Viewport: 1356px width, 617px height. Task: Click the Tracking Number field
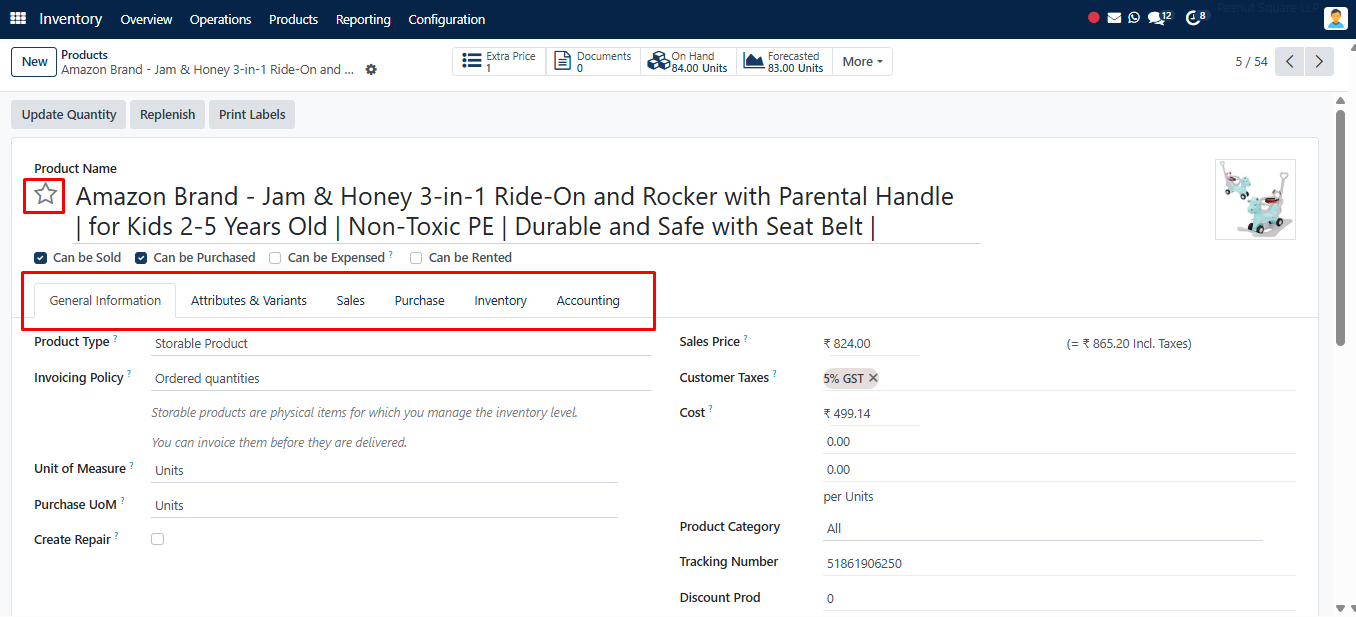point(1059,563)
